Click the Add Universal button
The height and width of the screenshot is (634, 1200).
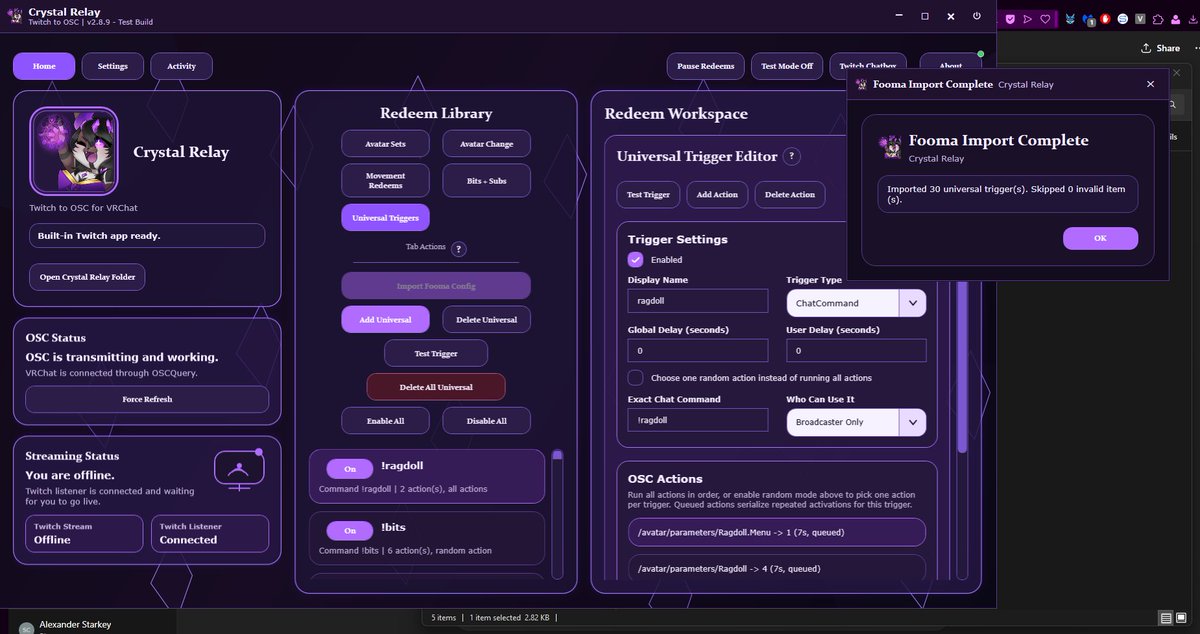point(386,319)
